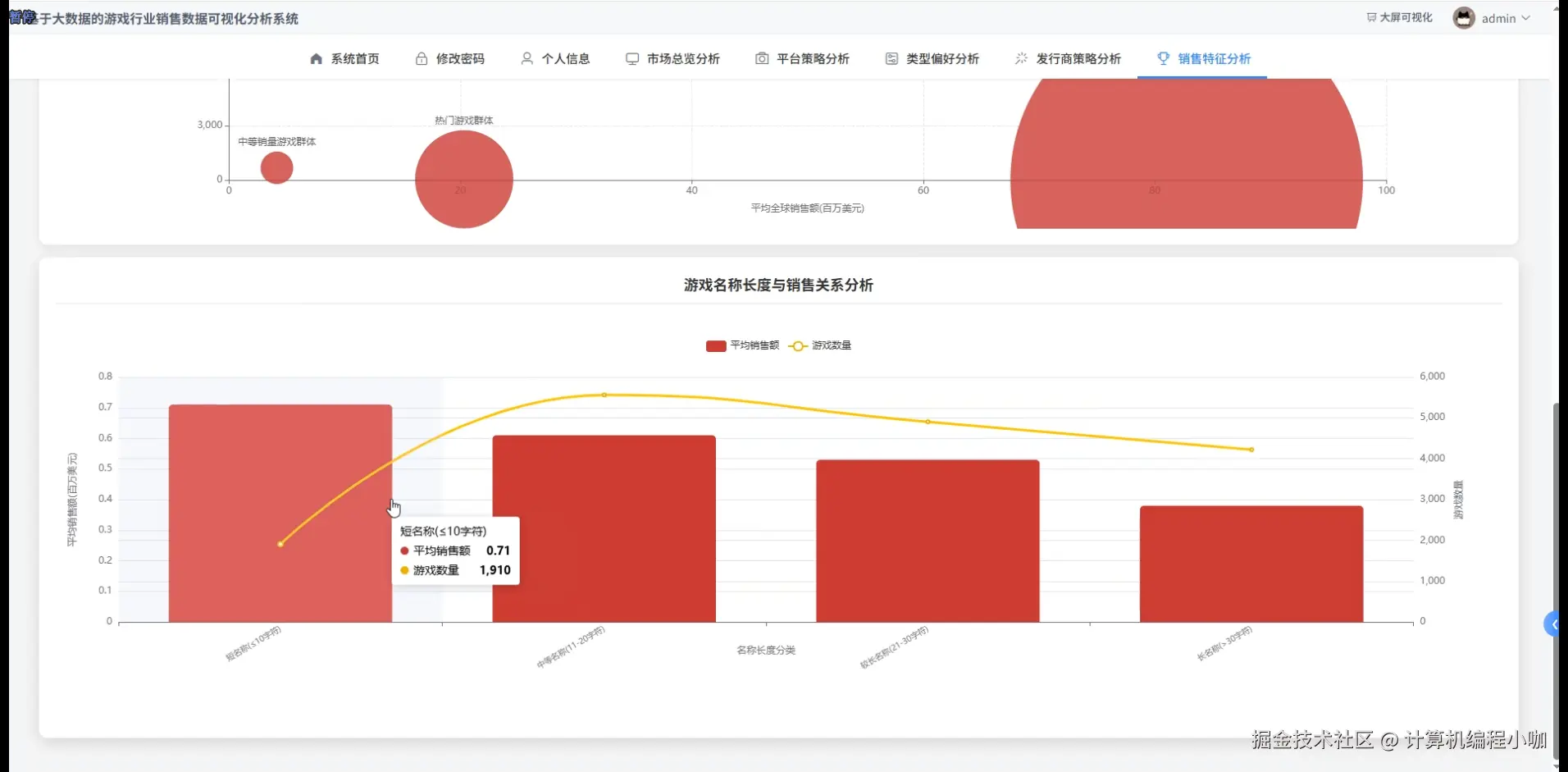Click the monitor icon beside 市场总览分析
Screen dimensions: 1568x772
pos(632,58)
